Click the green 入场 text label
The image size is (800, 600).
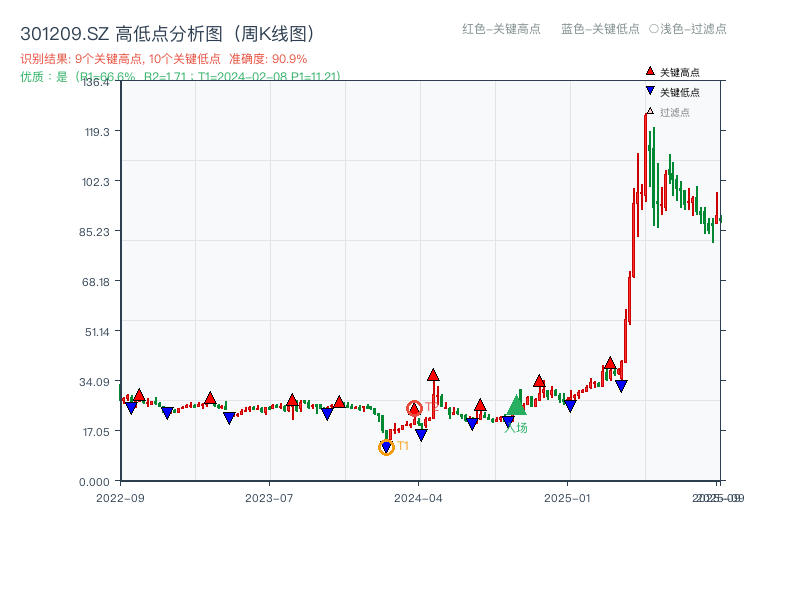tap(516, 425)
